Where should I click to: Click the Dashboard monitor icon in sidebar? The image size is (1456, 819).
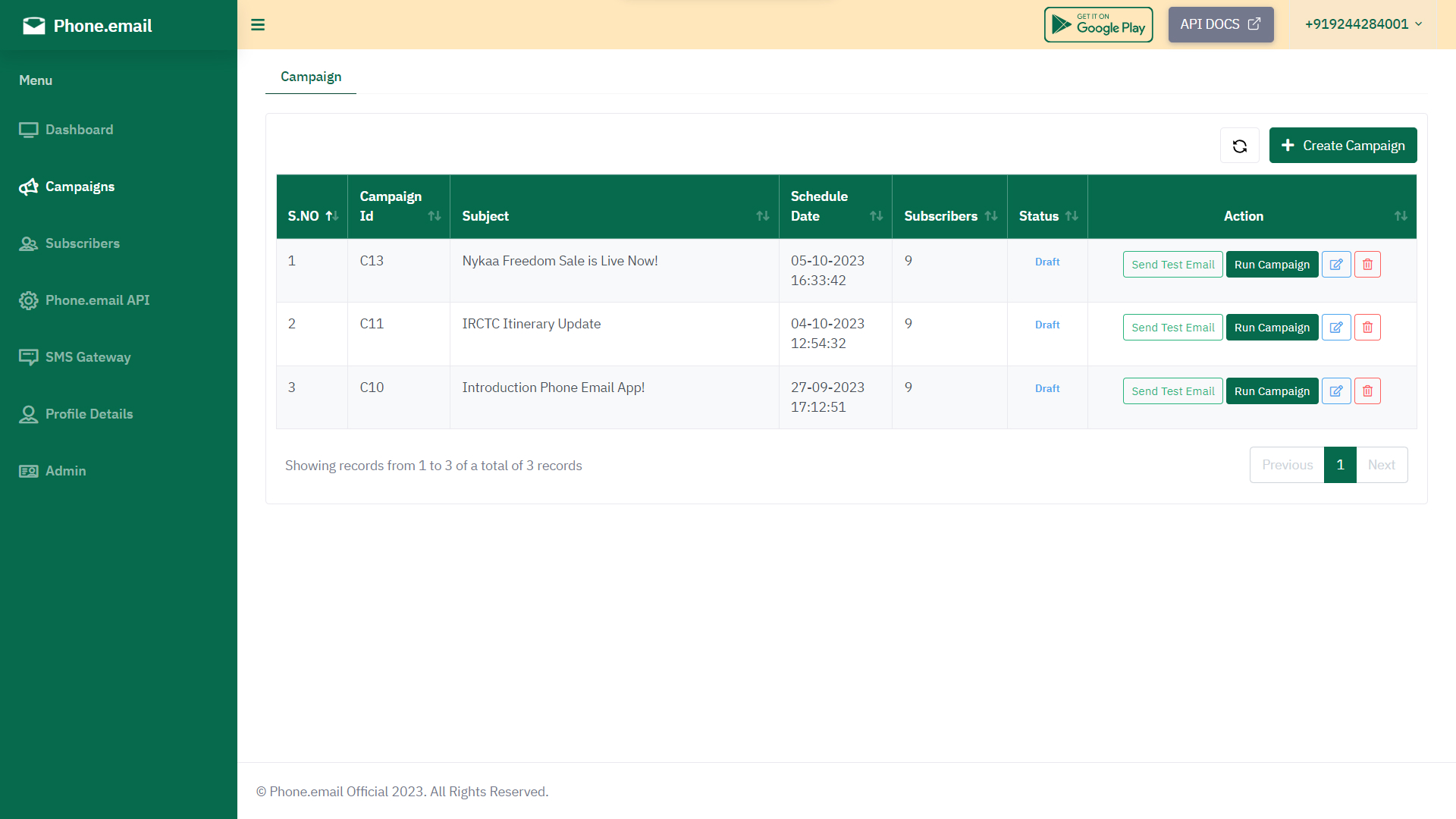tap(29, 130)
